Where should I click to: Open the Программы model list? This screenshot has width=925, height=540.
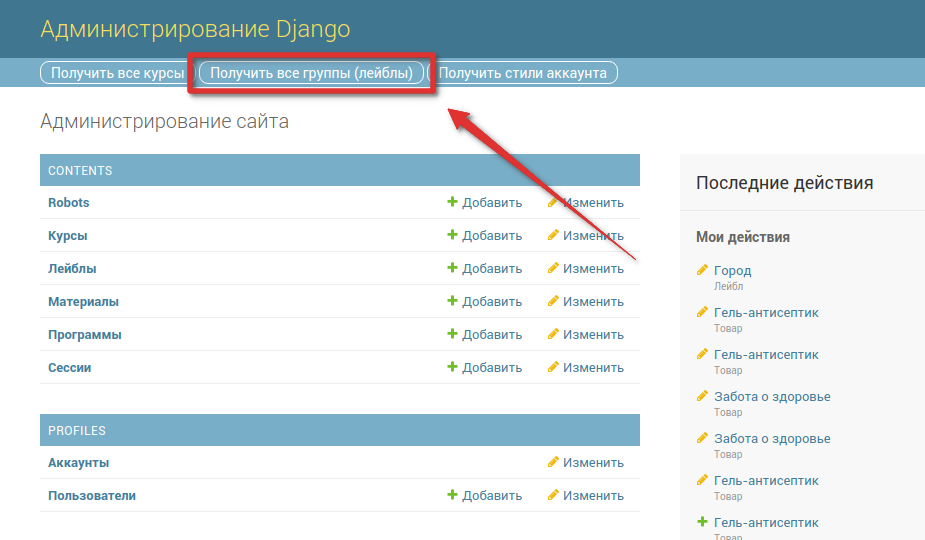(x=85, y=335)
